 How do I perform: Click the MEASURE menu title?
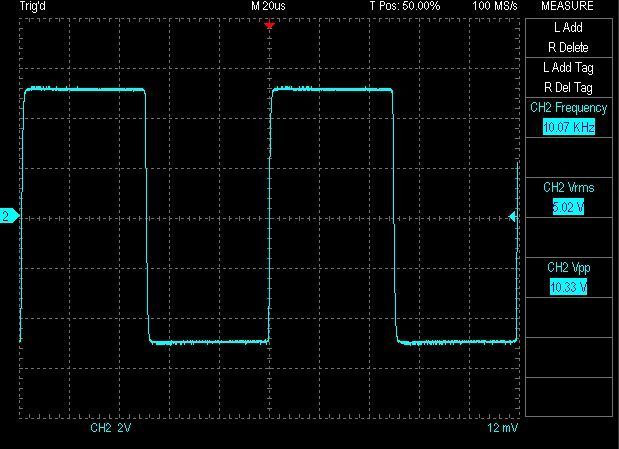pyautogui.click(x=567, y=6)
